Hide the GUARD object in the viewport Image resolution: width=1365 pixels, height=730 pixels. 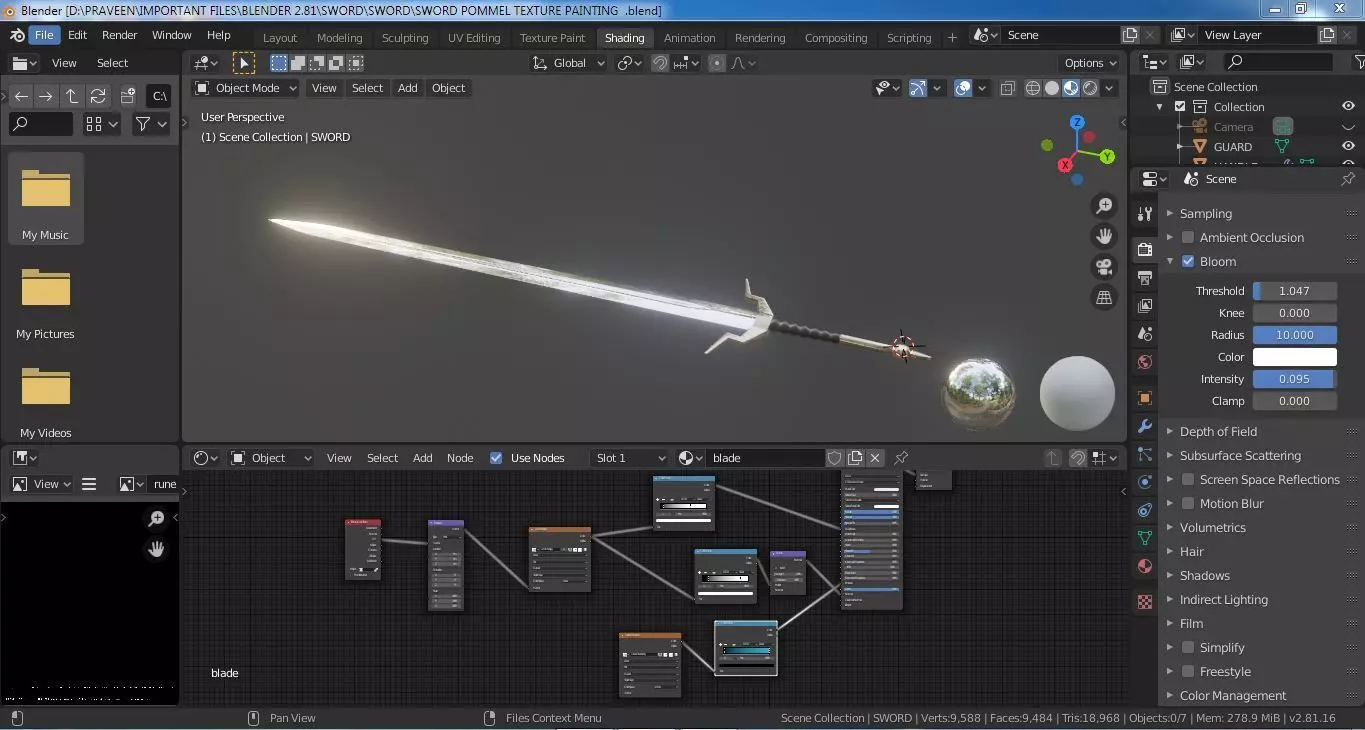[x=1348, y=147]
